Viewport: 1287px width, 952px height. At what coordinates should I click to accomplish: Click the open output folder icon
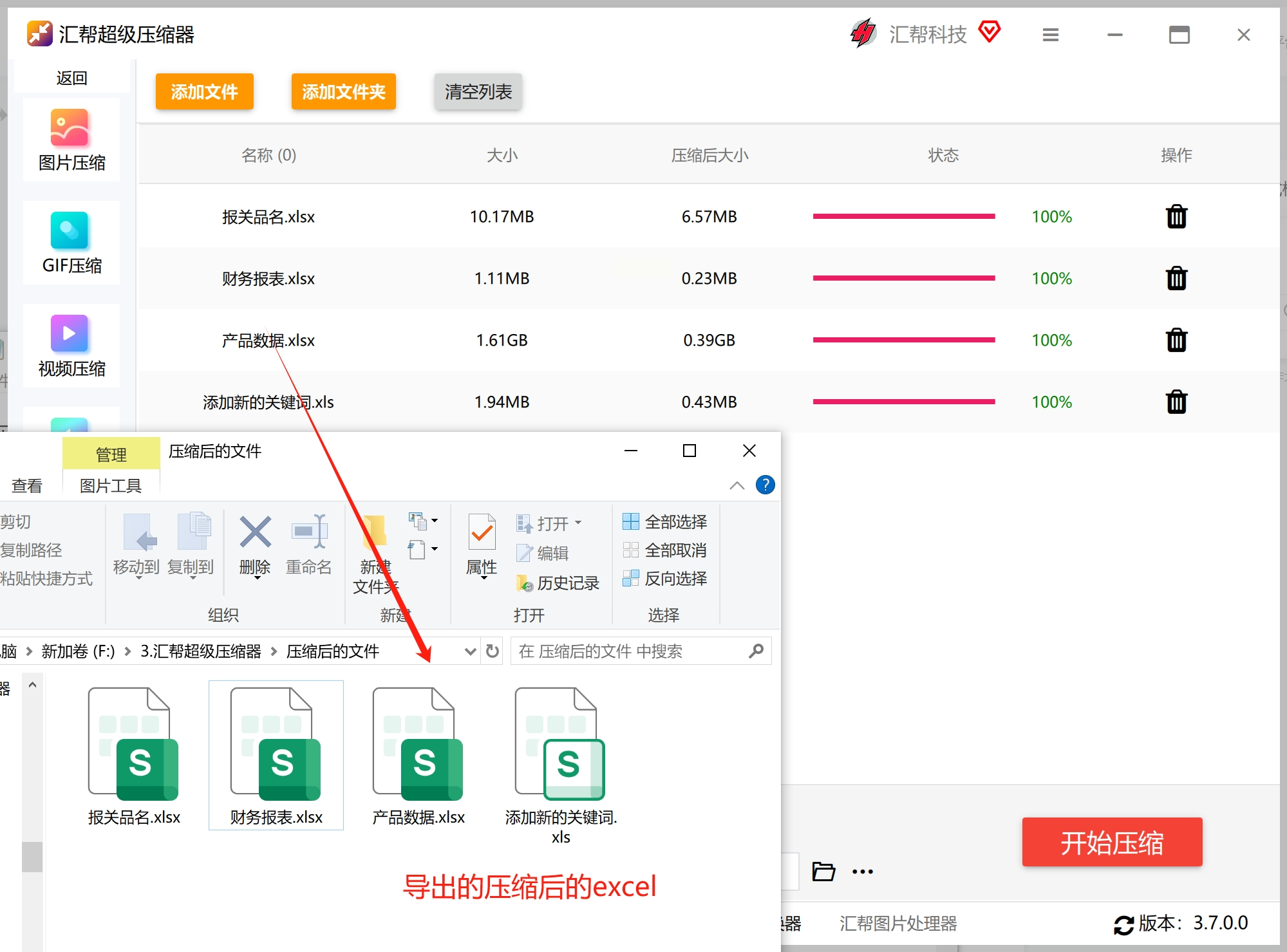[x=823, y=872]
